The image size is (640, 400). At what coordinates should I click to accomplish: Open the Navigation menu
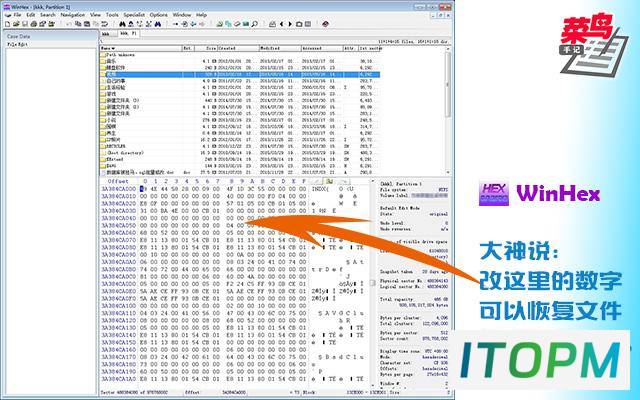coord(73,15)
